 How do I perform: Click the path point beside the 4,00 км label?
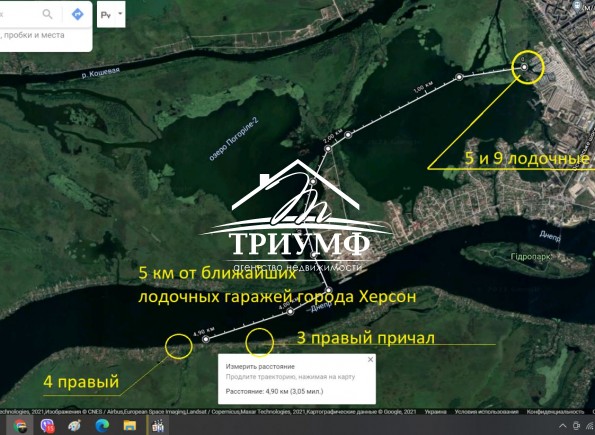point(290,311)
